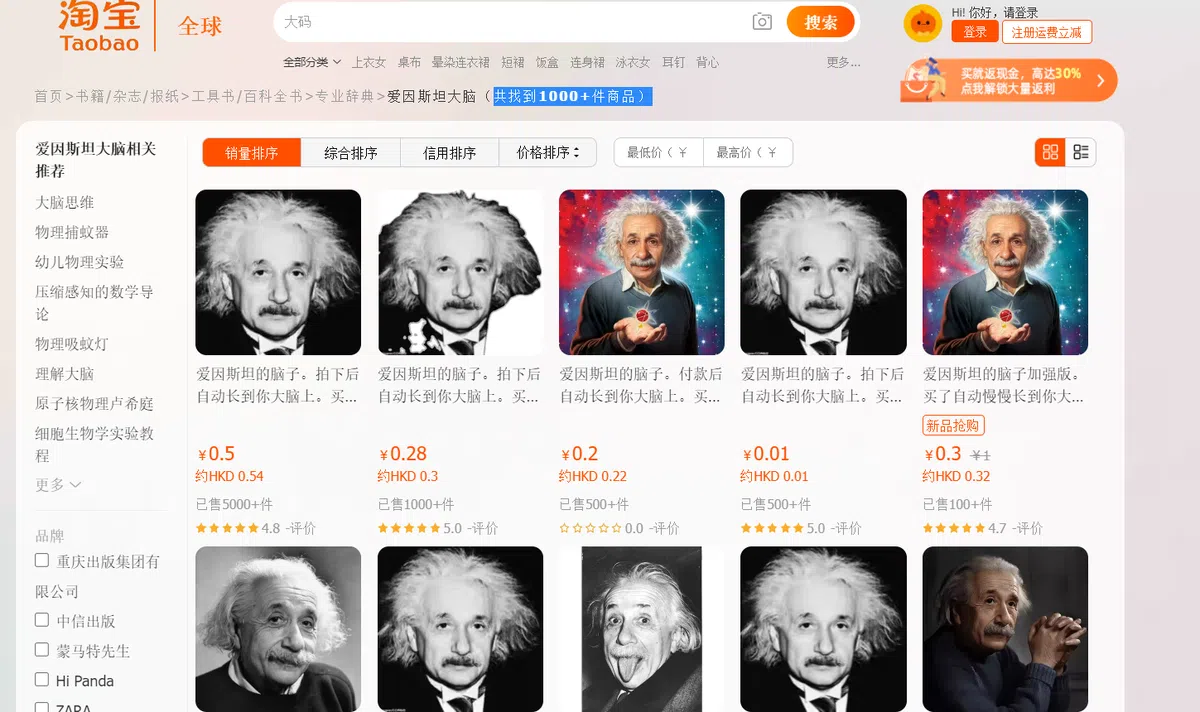Click the five-star rating of first product
The width and height of the screenshot is (1200, 712).
point(227,528)
